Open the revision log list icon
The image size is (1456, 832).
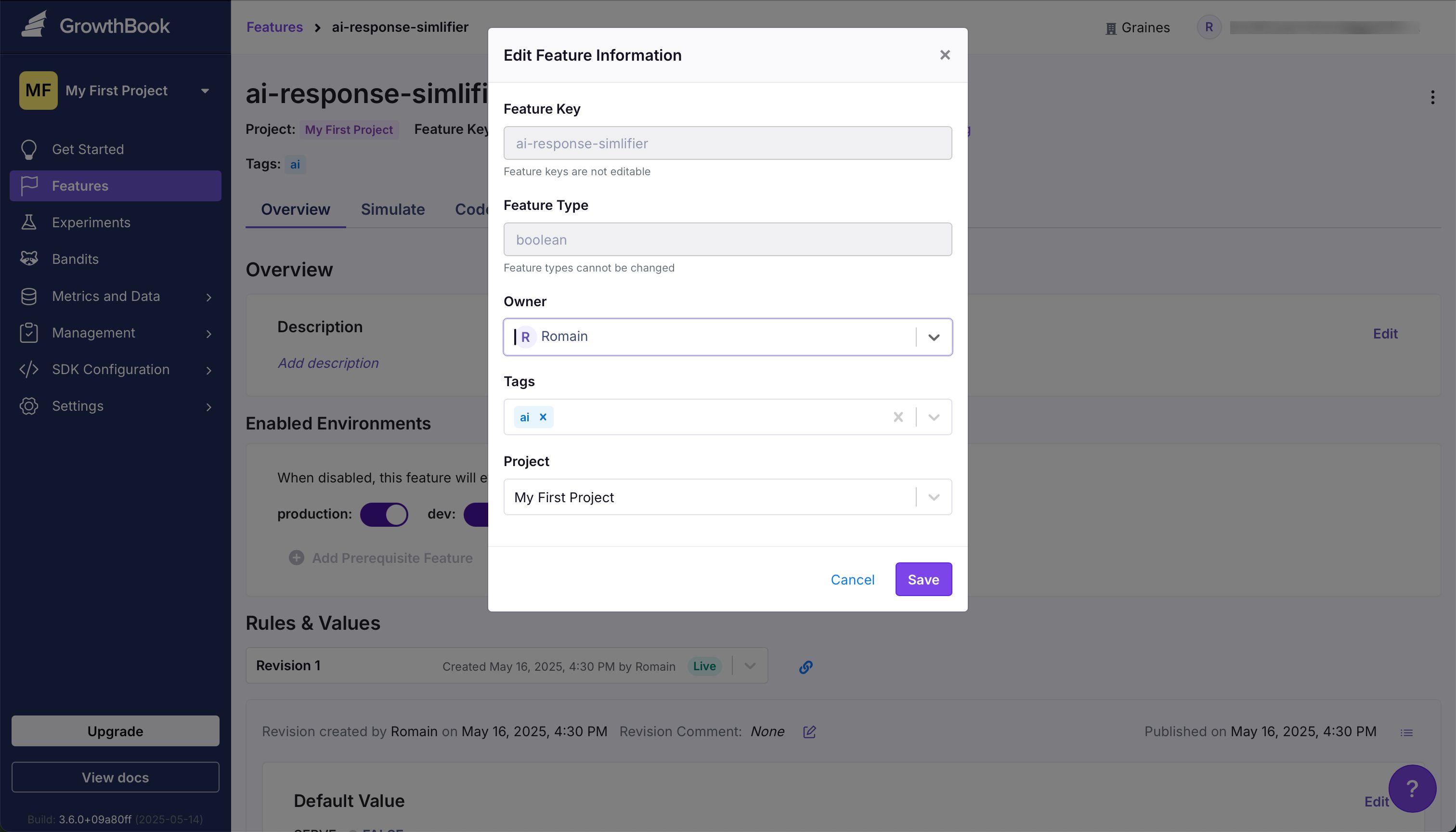pyautogui.click(x=1407, y=732)
